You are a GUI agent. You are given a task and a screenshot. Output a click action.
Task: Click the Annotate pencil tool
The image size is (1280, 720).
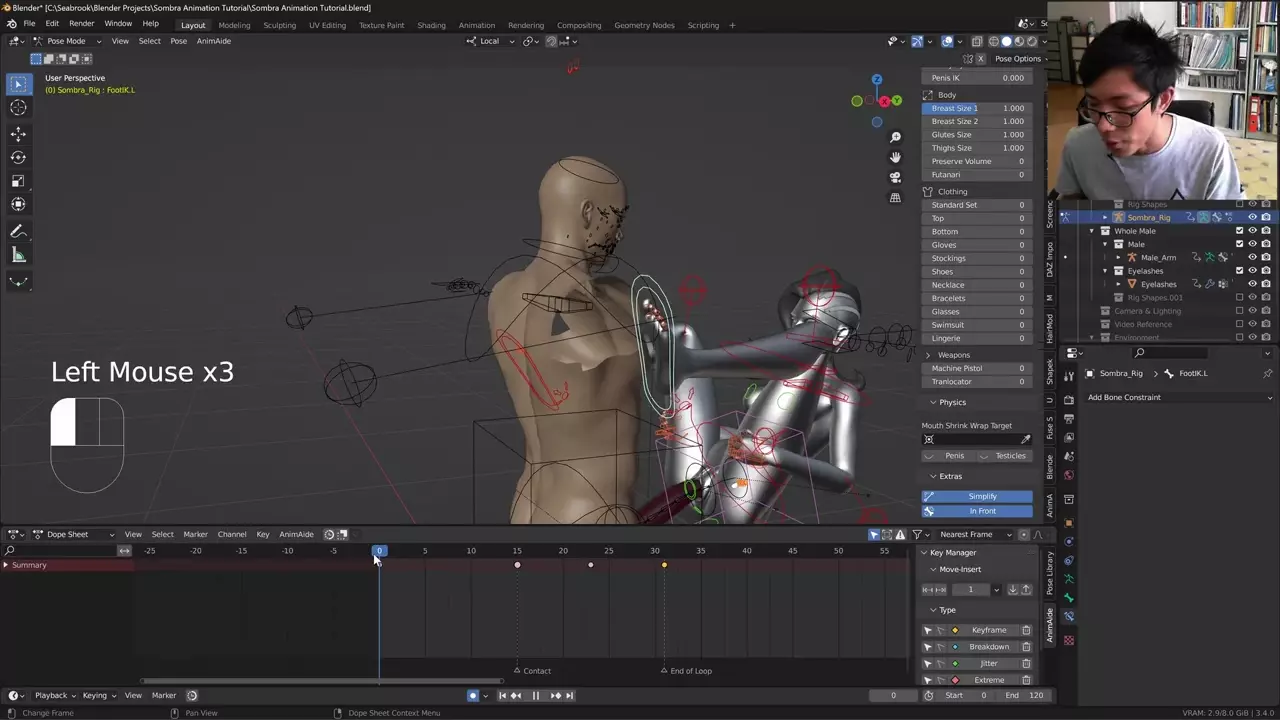point(18,231)
